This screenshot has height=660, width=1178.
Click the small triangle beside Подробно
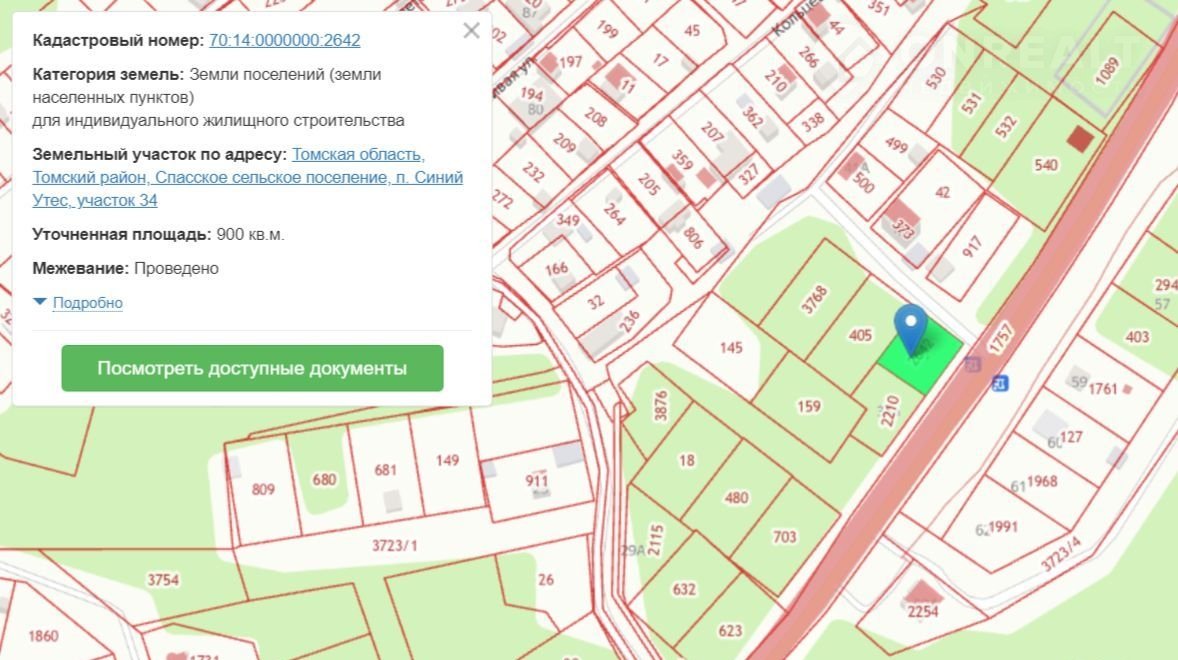tap(40, 302)
